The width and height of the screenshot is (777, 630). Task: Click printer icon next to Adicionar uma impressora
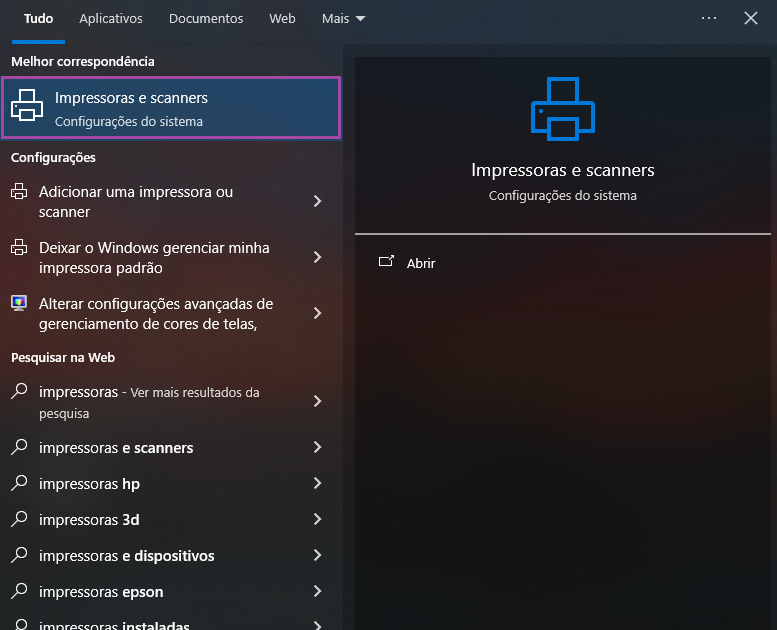(19, 191)
